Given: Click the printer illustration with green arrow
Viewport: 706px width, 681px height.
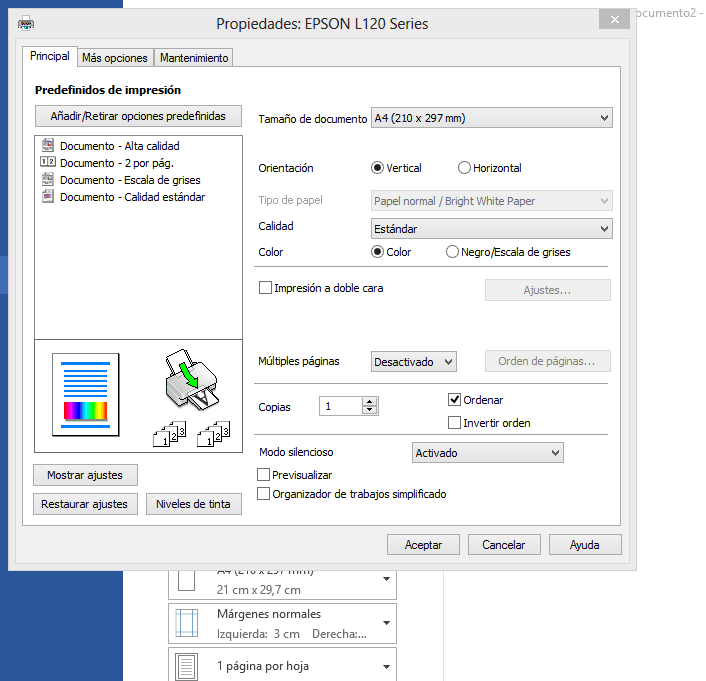Looking at the screenshot, I should coord(188,378).
